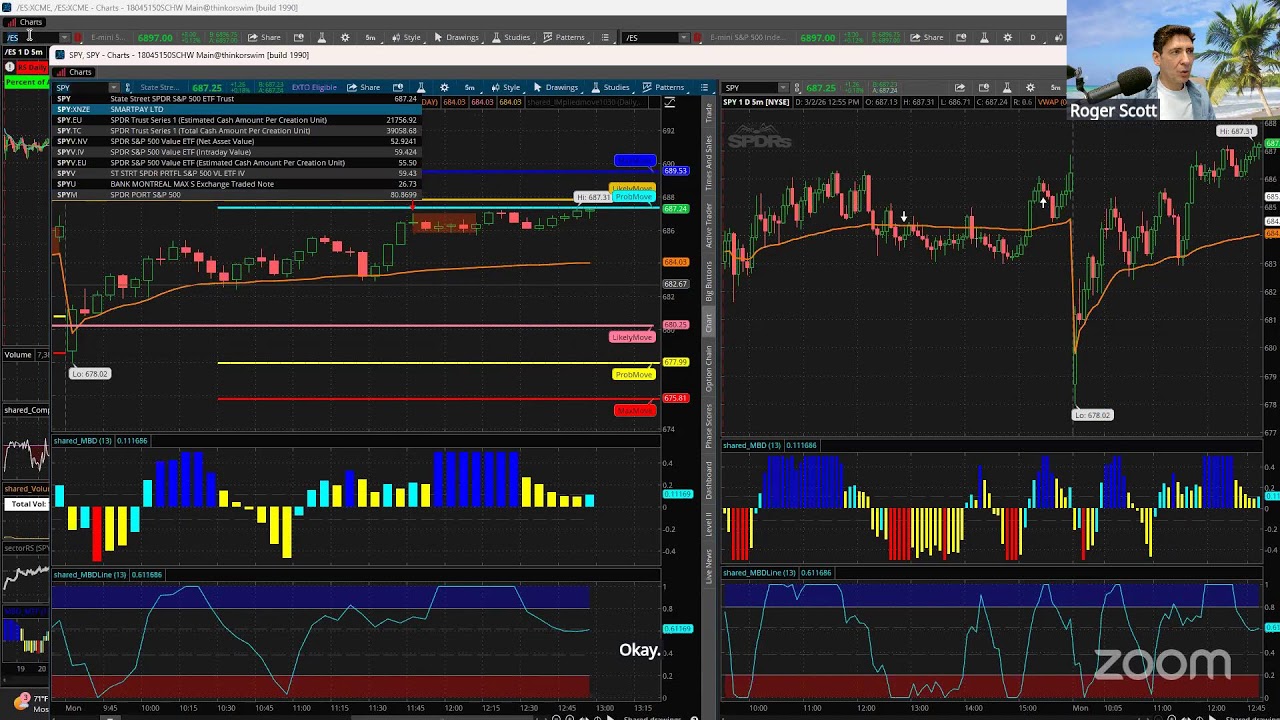Click the 5m timeframe in /ES window toolbar
The image size is (1280, 720).
[370, 38]
